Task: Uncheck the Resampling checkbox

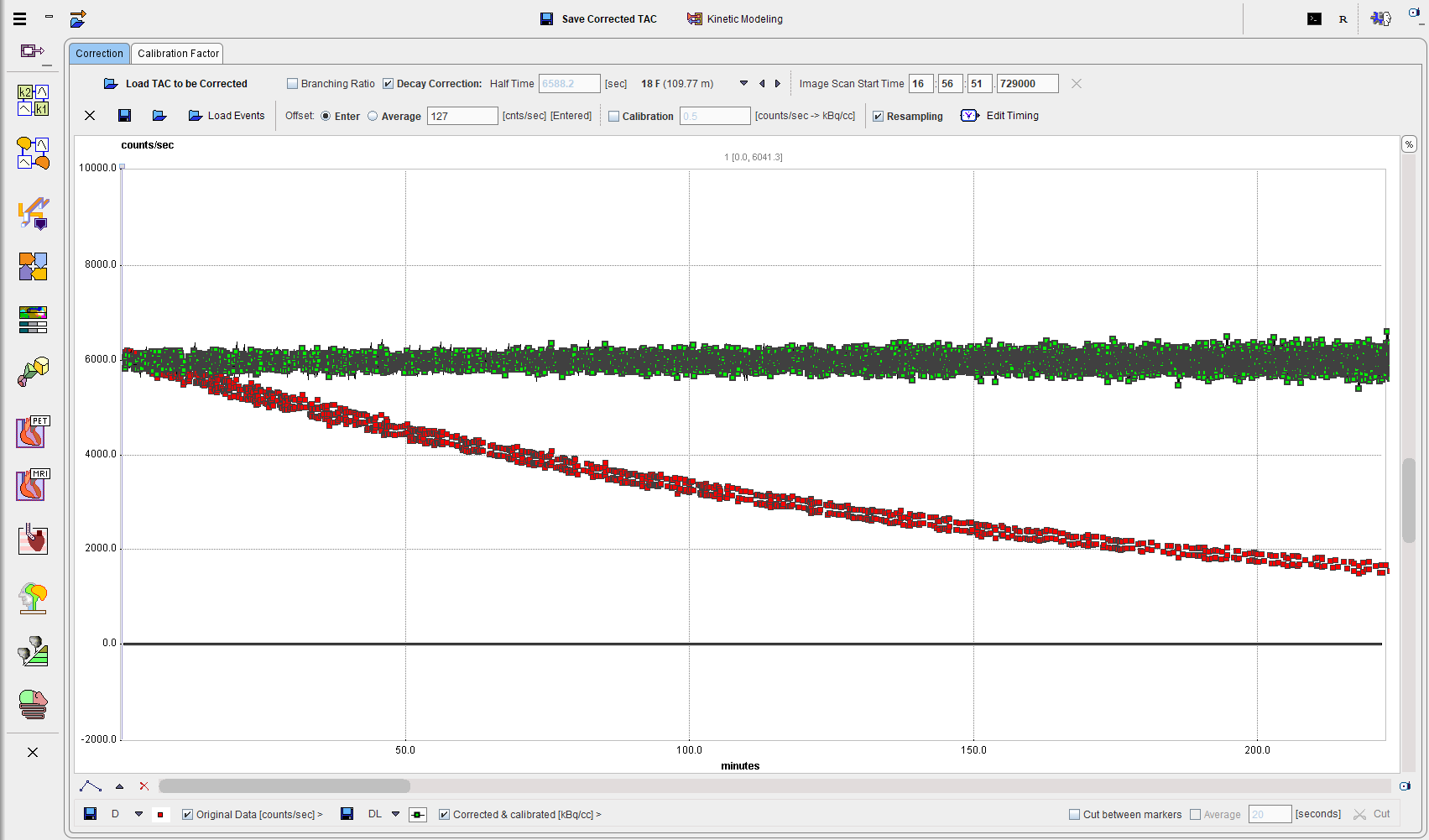Action: point(878,117)
